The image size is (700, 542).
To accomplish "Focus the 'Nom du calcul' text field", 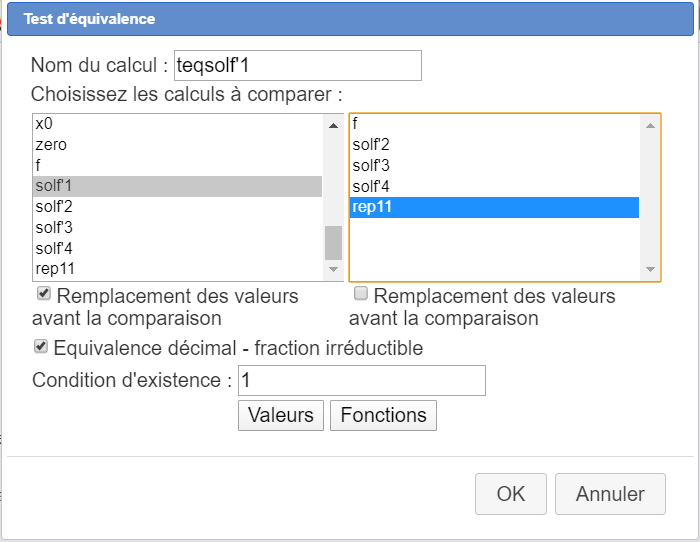I will pos(297,66).
